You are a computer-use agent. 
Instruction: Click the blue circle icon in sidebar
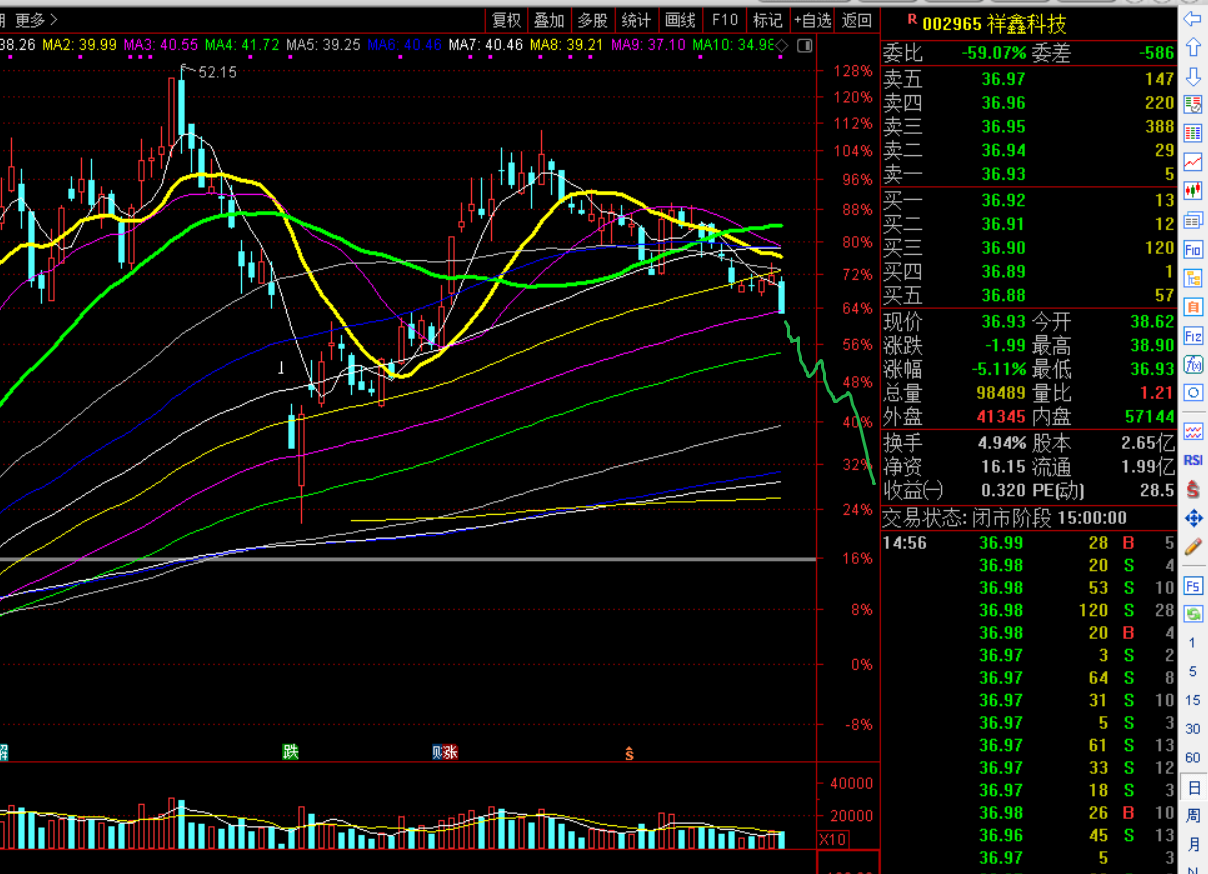(x=1192, y=393)
